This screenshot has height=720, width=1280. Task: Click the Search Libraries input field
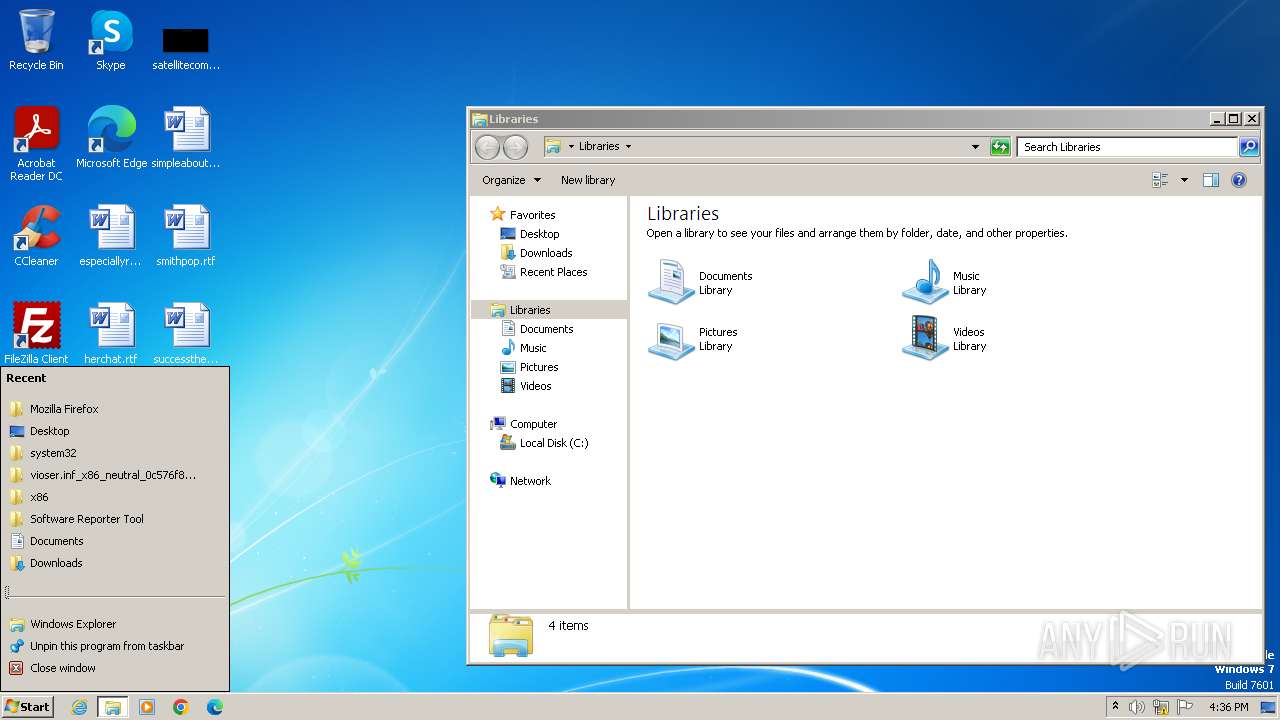point(1127,147)
